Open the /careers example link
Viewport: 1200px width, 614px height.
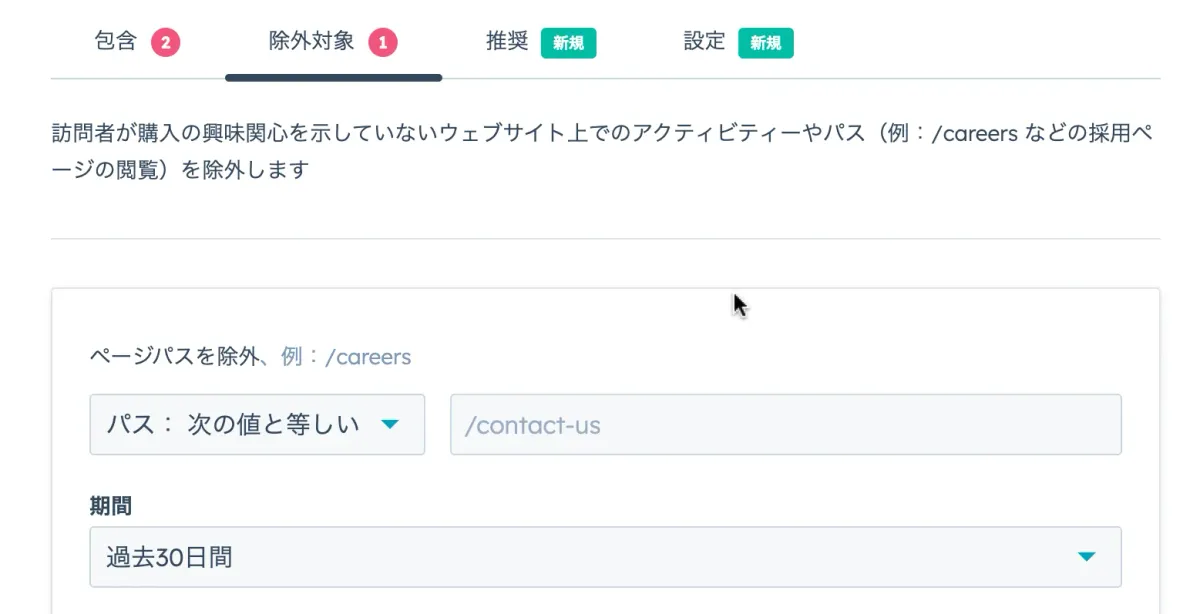370,356
